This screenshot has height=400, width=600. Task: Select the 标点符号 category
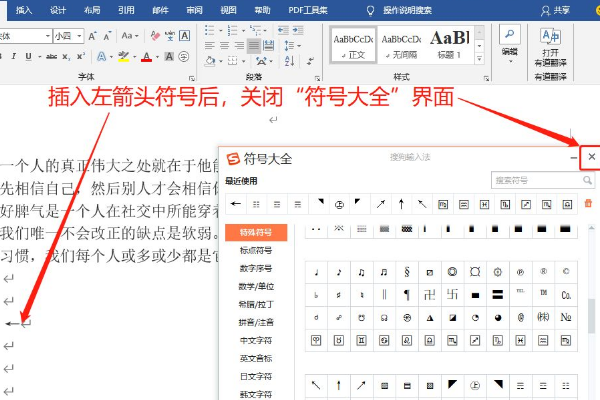click(x=256, y=250)
